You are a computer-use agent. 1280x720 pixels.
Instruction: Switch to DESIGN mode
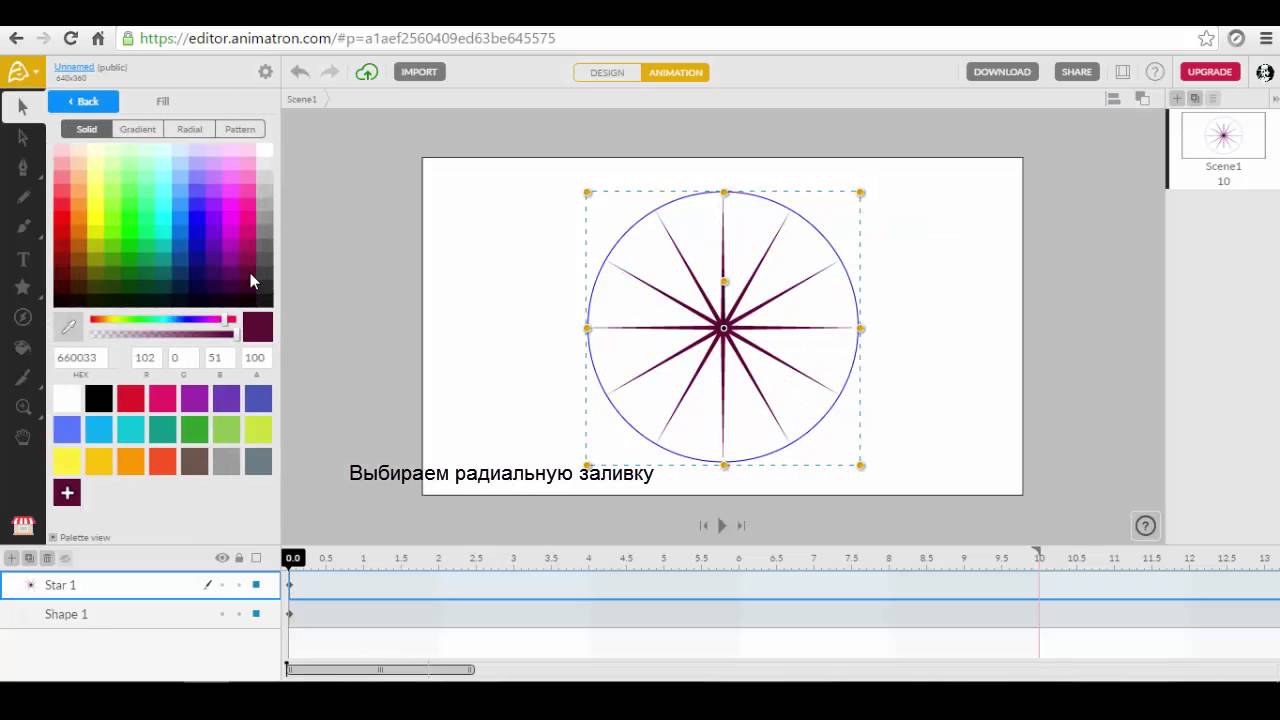pyautogui.click(x=607, y=72)
